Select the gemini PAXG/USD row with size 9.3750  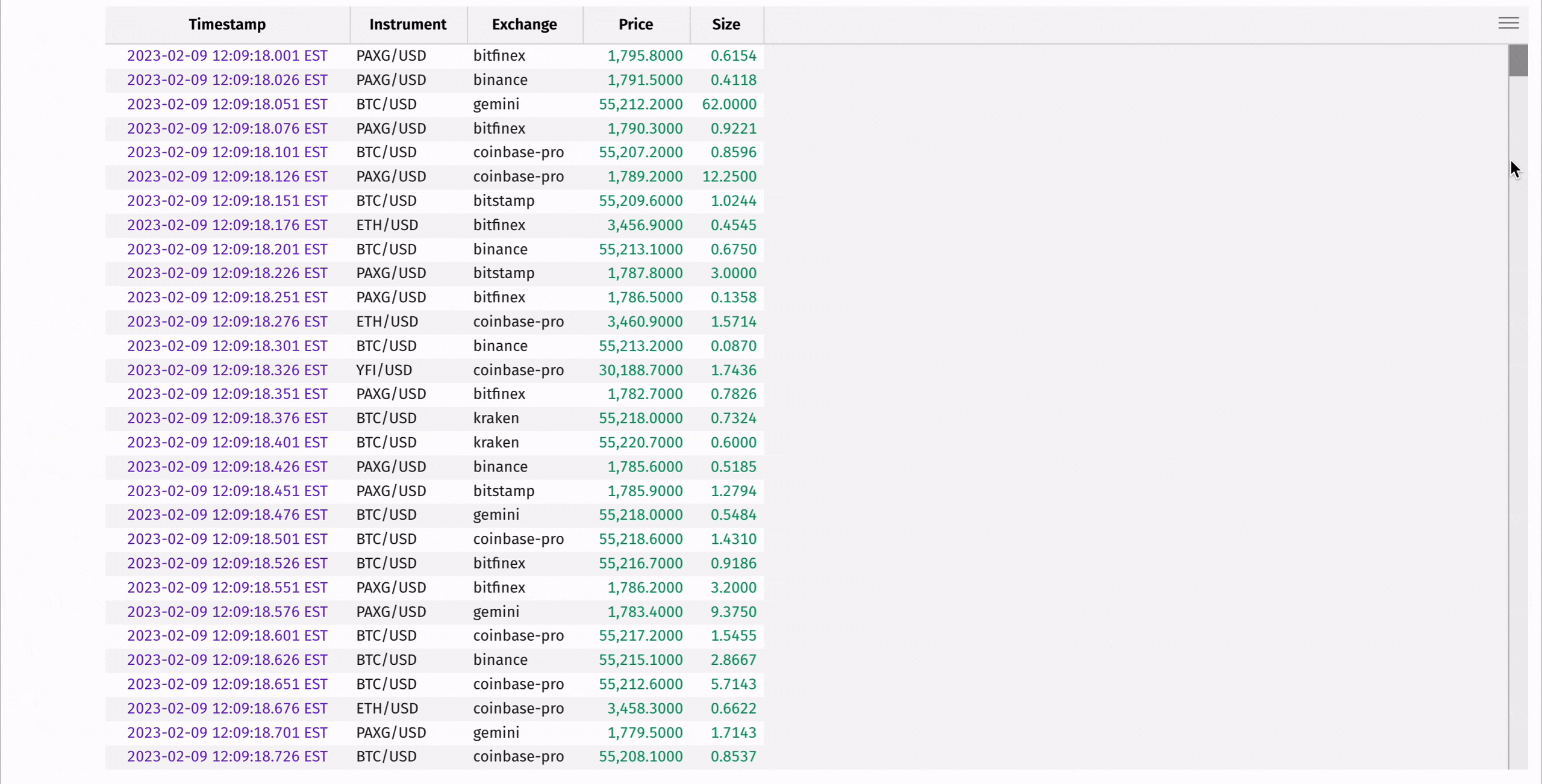[496, 611]
